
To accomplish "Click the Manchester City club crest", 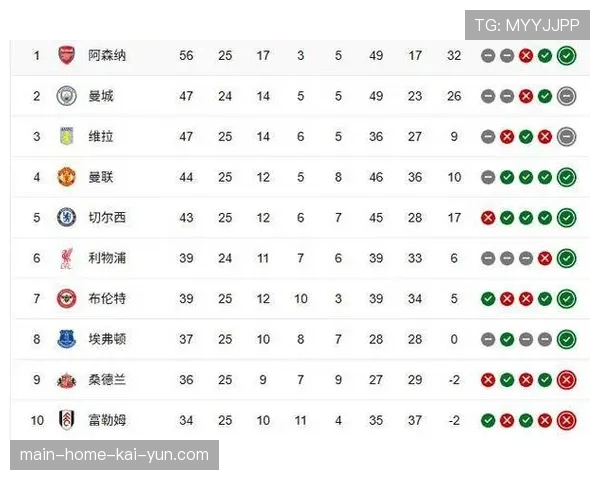I will [x=66, y=96].
